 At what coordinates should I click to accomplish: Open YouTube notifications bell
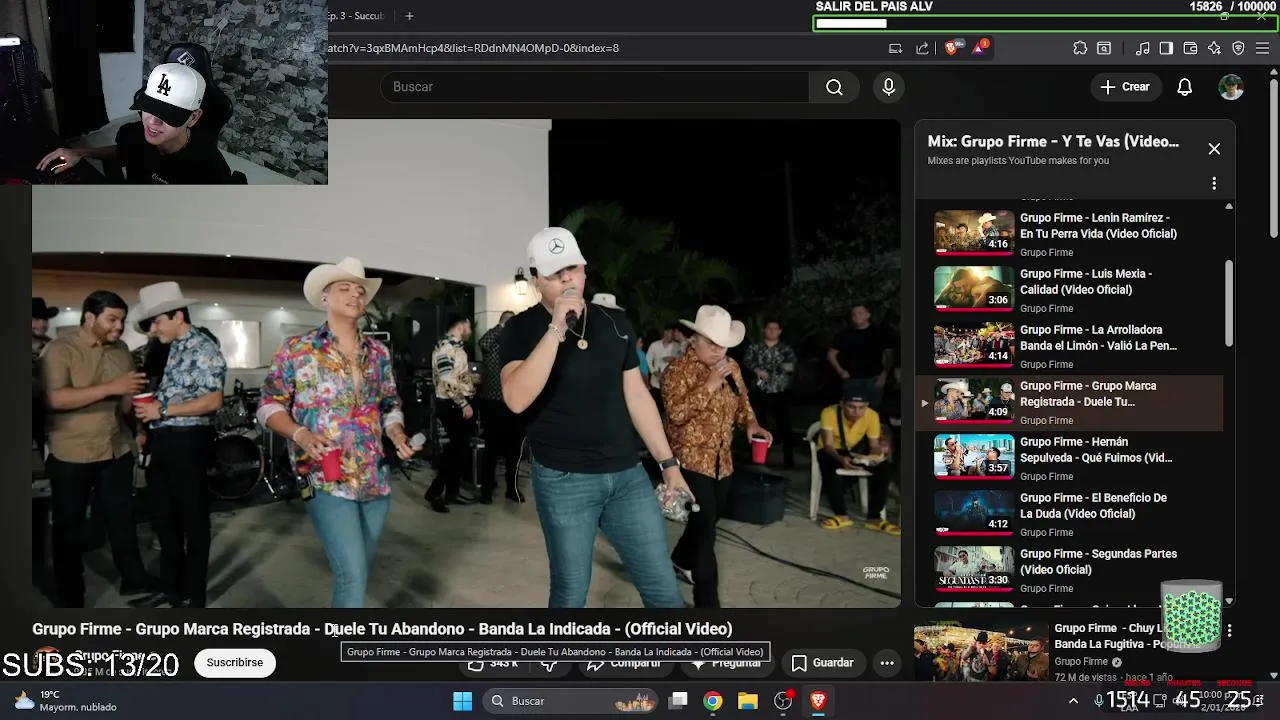pyautogui.click(x=1184, y=87)
